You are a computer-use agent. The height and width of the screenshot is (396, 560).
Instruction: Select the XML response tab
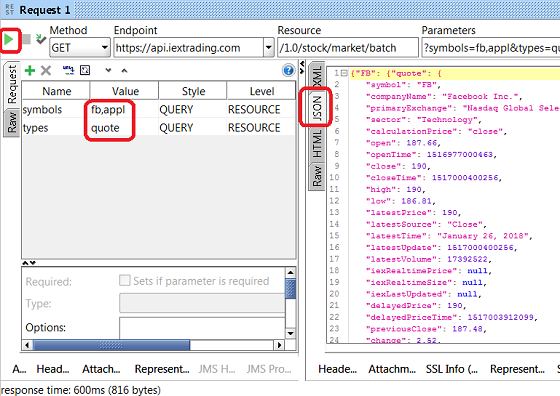point(317,76)
